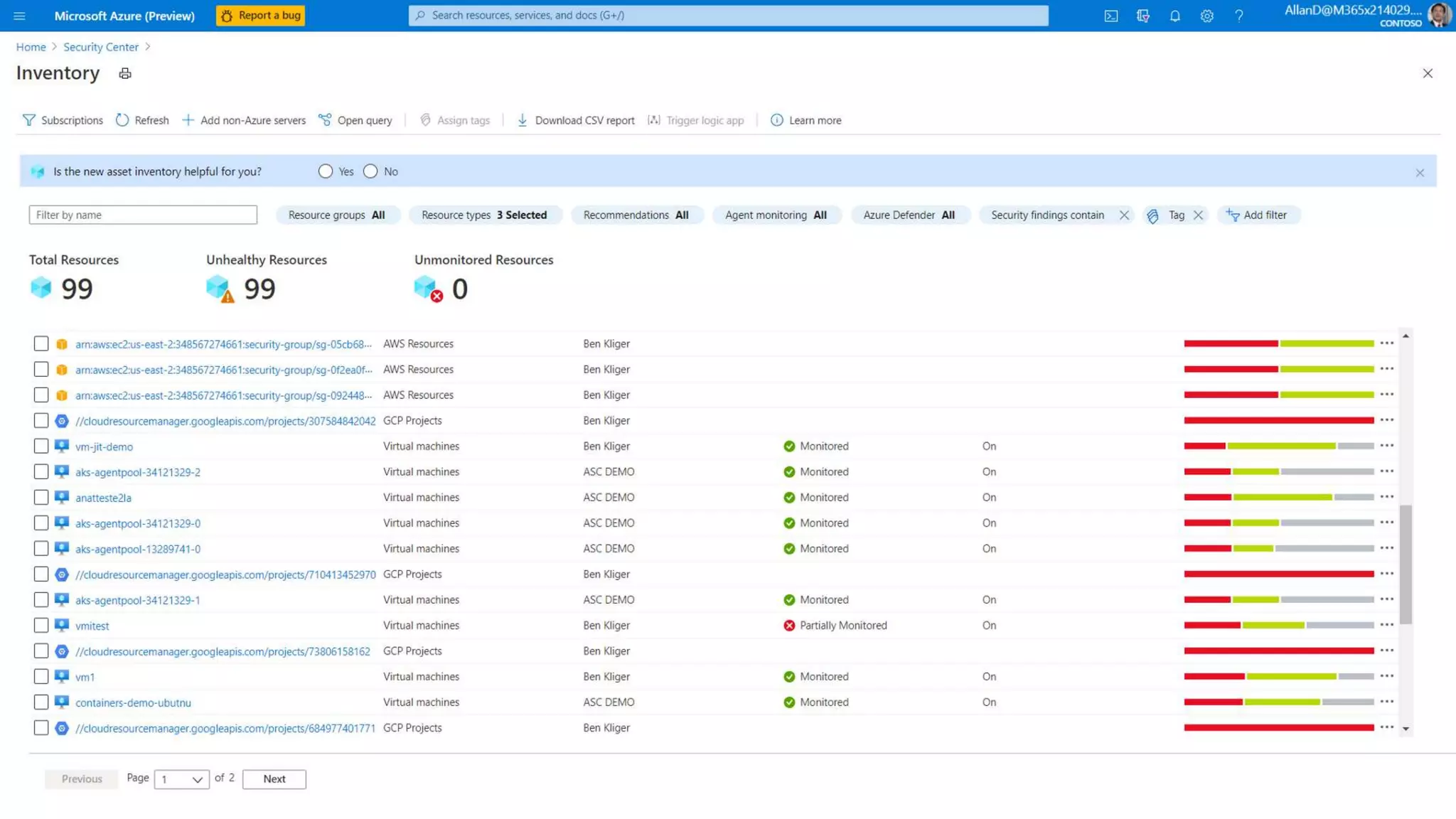The image size is (1456, 819).
Task: Click the Filter by name field
Action: point(143,215)
